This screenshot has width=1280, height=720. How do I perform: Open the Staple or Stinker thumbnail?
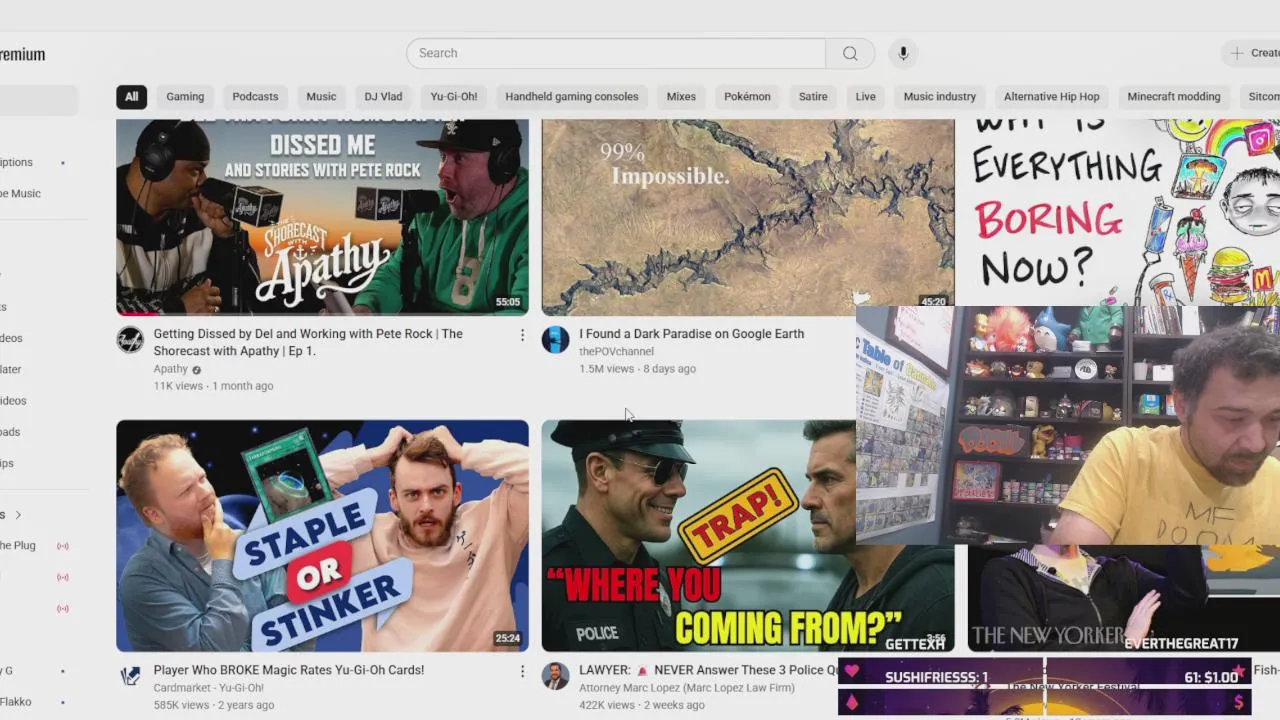pyautogui.click(x=322, y=536)
